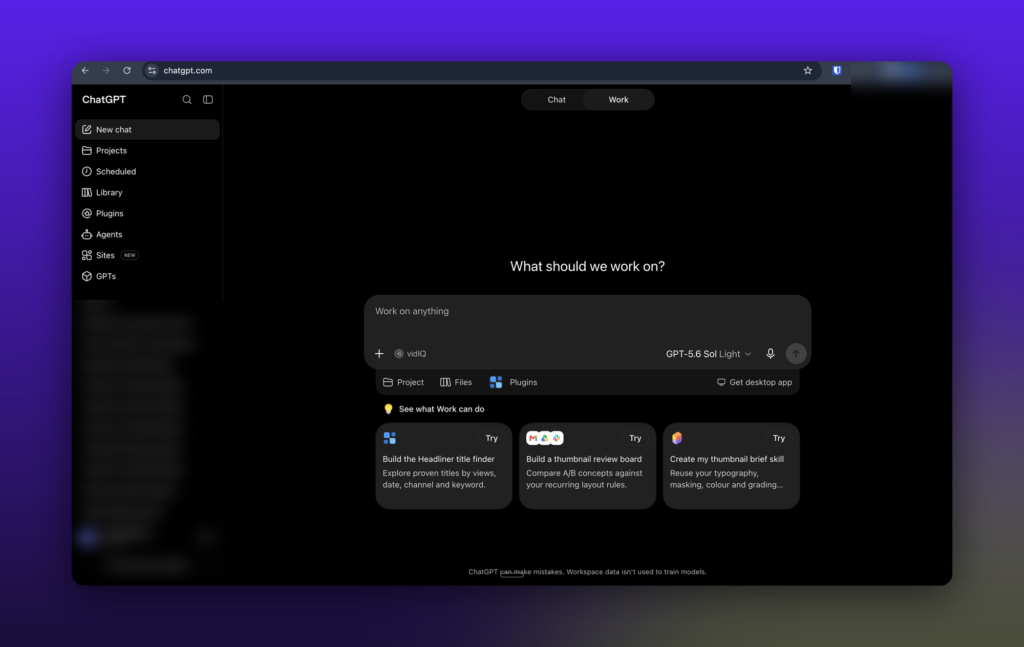The image size is (1024, 647).
Task: Click Get desktop app
Action: pos(754,382)
